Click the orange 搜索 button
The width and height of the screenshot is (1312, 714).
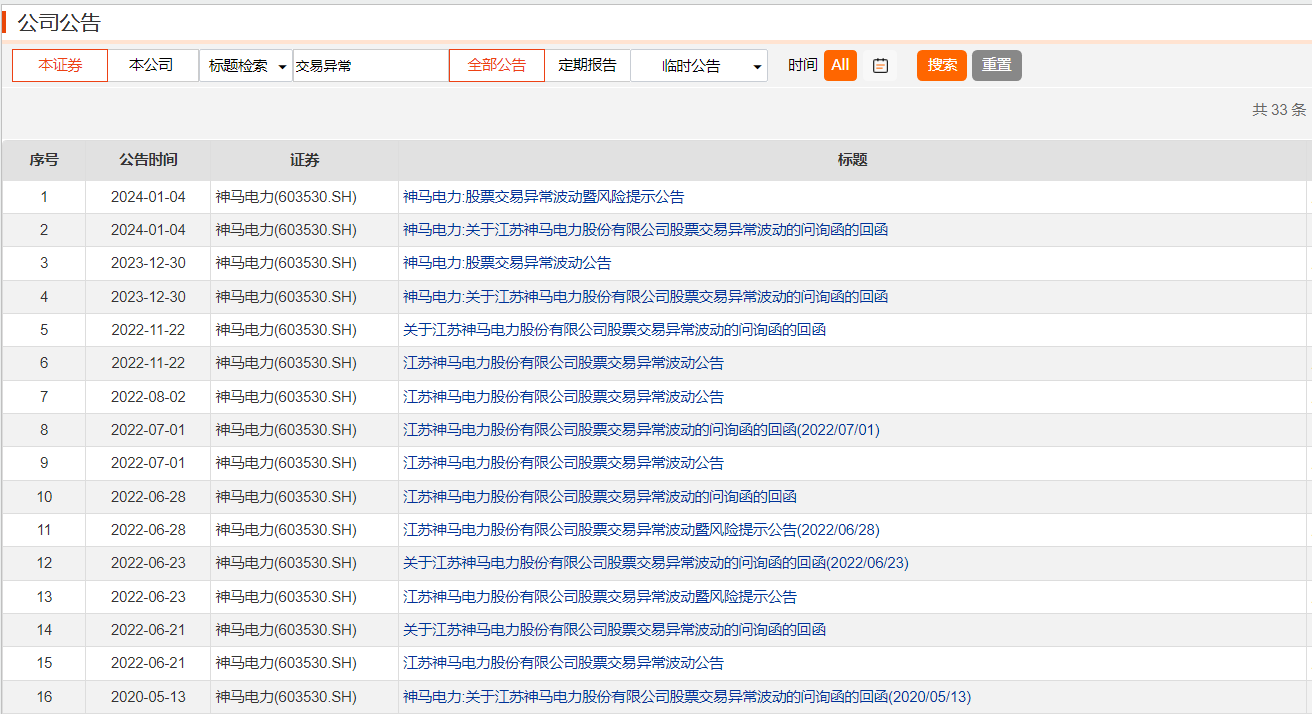coord(942,65)
